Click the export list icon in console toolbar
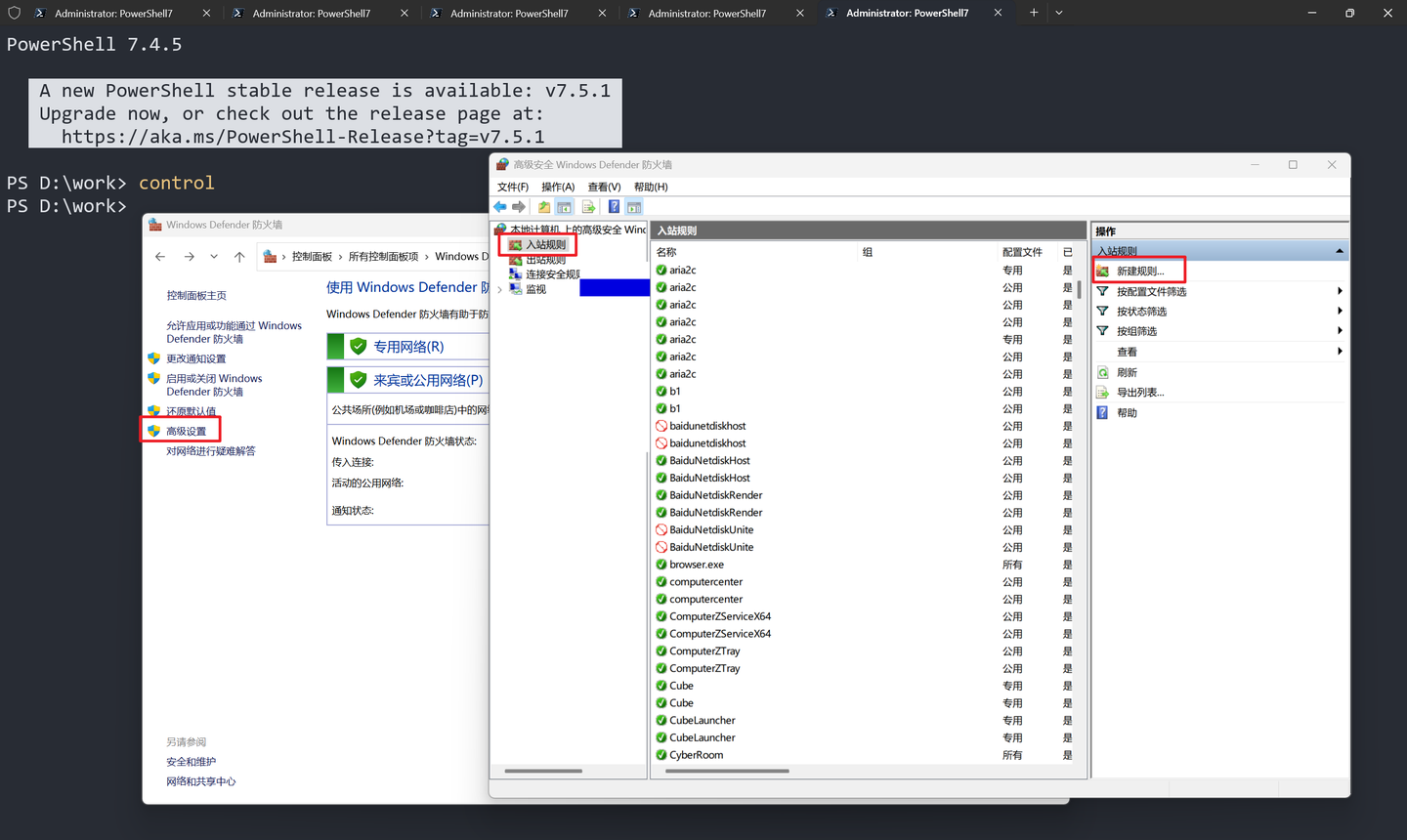This screenshot has width=1407, height=840. (588, 207)
